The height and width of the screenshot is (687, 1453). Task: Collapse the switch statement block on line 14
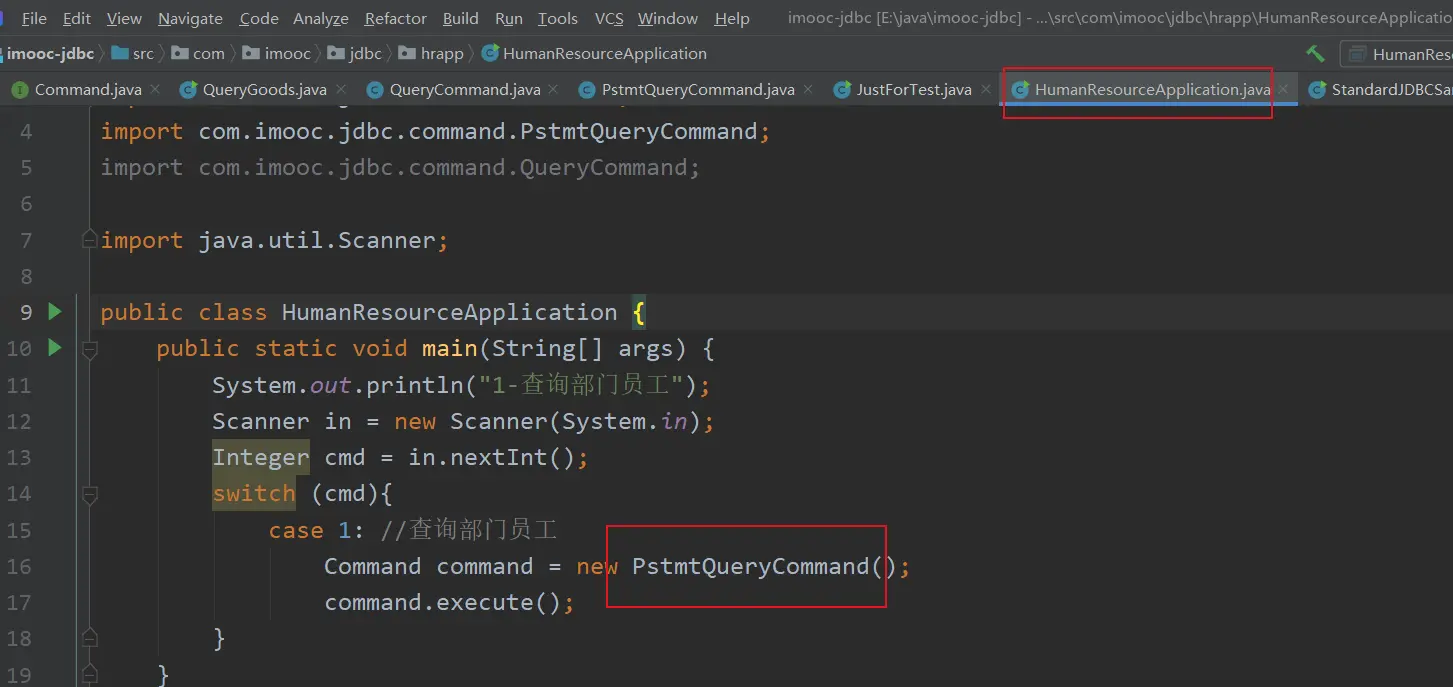coord(90,494)
